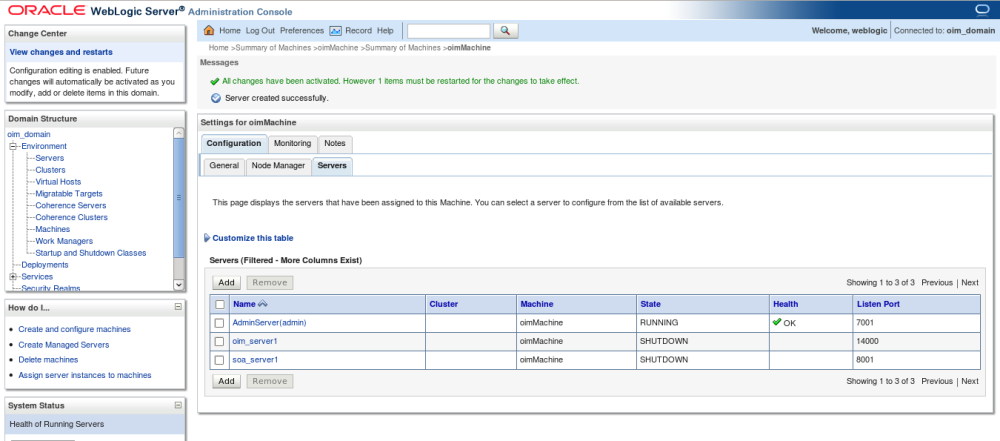This screenshot has height=441, width=1000.
Task: Click Create Managed Servers link
Action: 64,345
